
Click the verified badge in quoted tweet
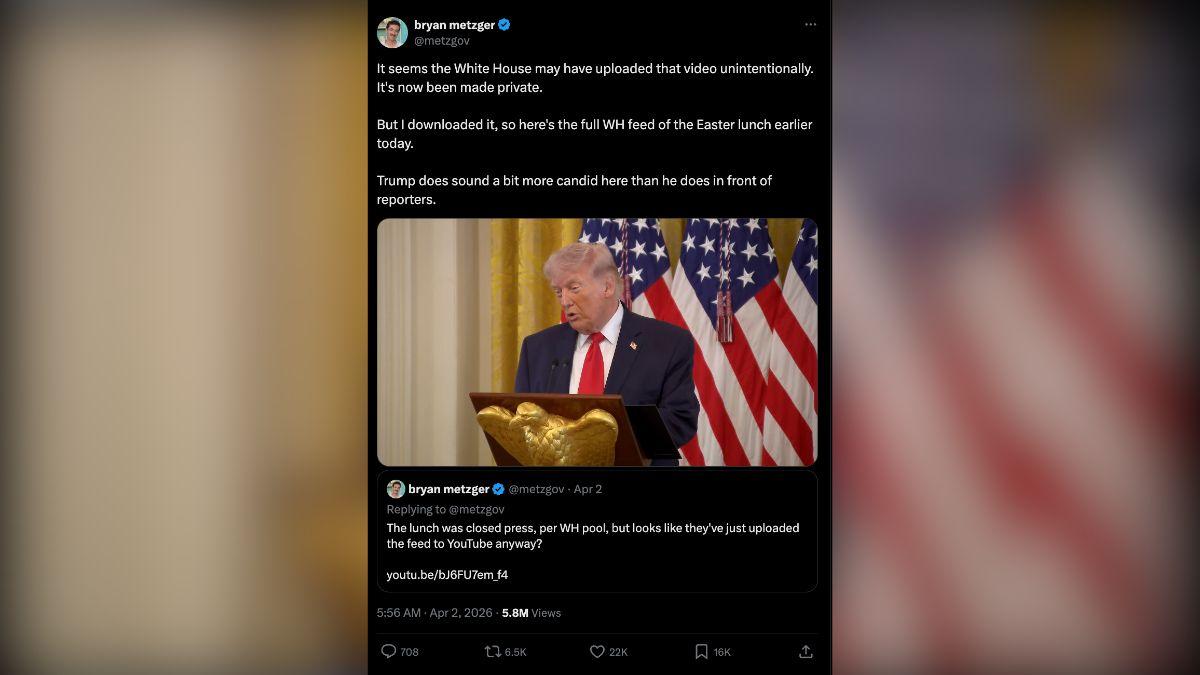pos(498,489)
